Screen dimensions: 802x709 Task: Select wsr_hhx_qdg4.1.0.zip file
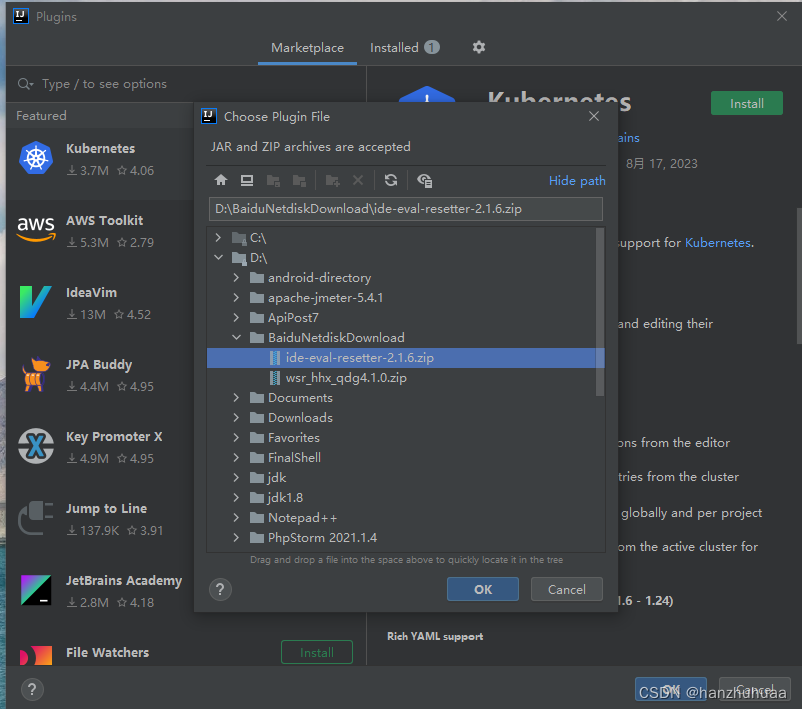tap(406, 378)
